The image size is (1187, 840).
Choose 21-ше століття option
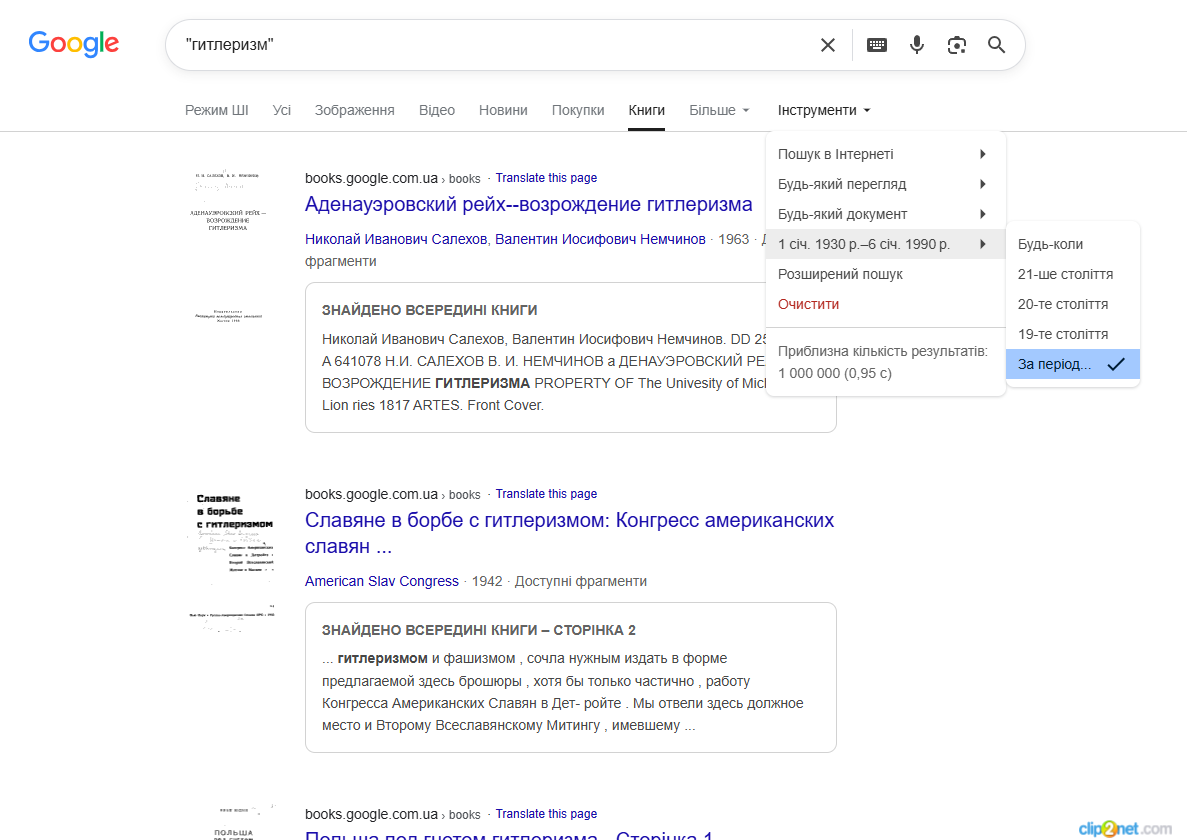coord(1073,274)
